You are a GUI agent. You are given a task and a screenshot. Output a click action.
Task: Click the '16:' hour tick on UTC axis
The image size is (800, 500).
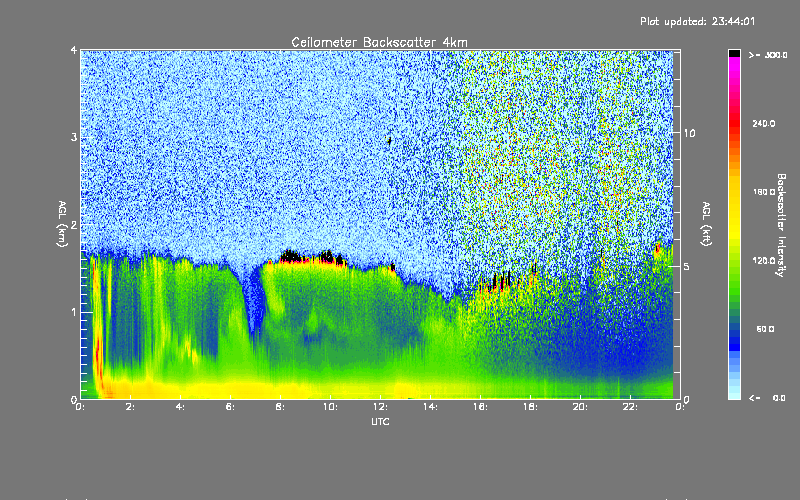click(x=480, y=407)
